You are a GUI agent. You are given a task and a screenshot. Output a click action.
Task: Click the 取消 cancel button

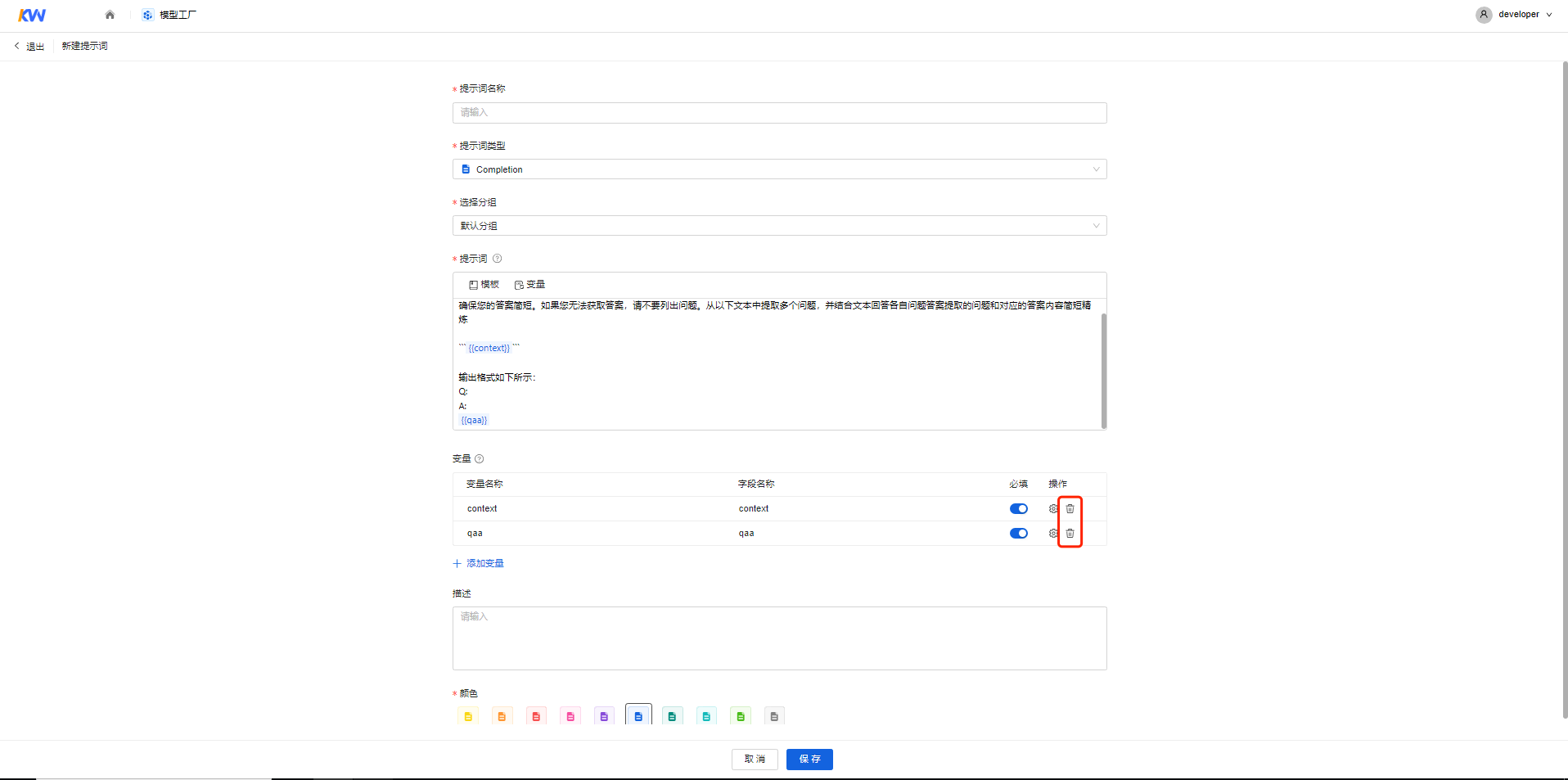click(x=755, y=760)
